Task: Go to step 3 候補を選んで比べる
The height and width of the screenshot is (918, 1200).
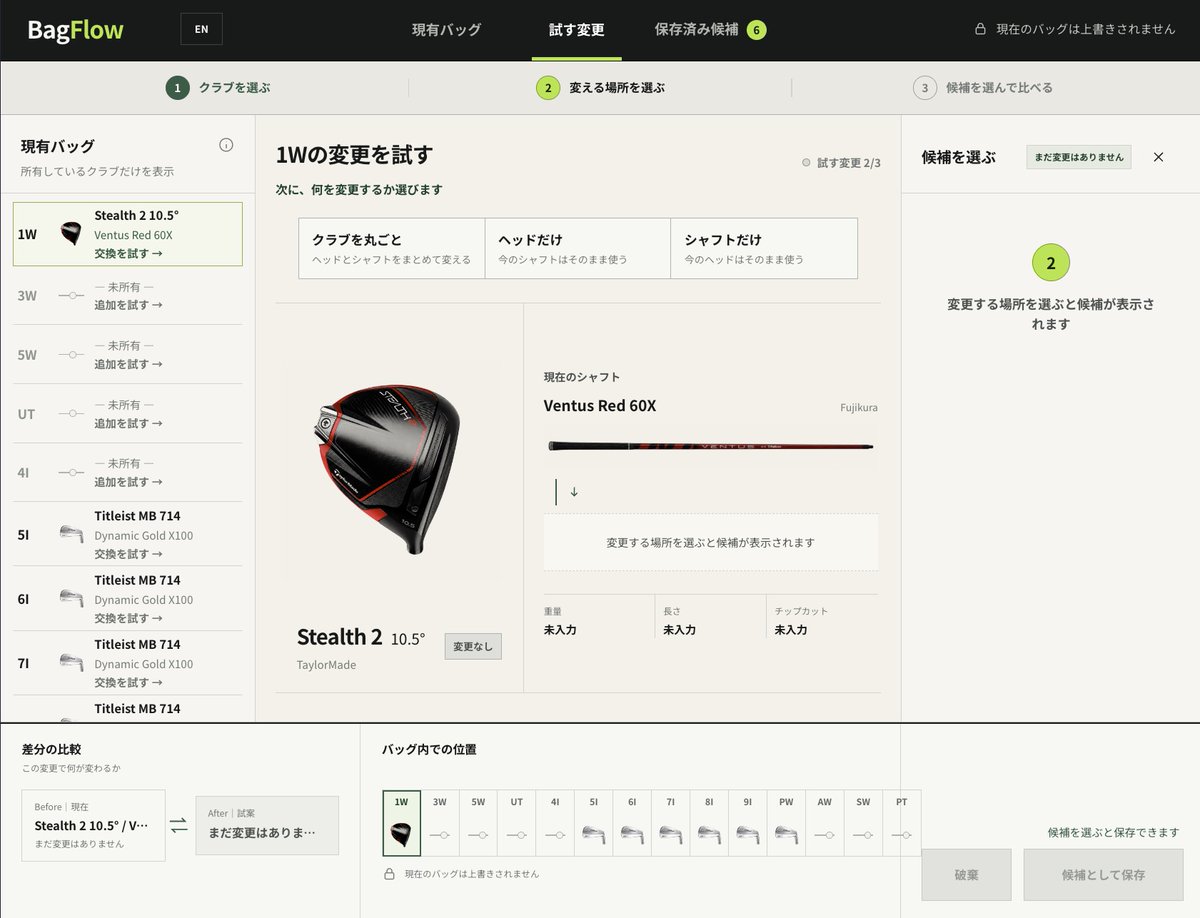Action: [983, 88]
